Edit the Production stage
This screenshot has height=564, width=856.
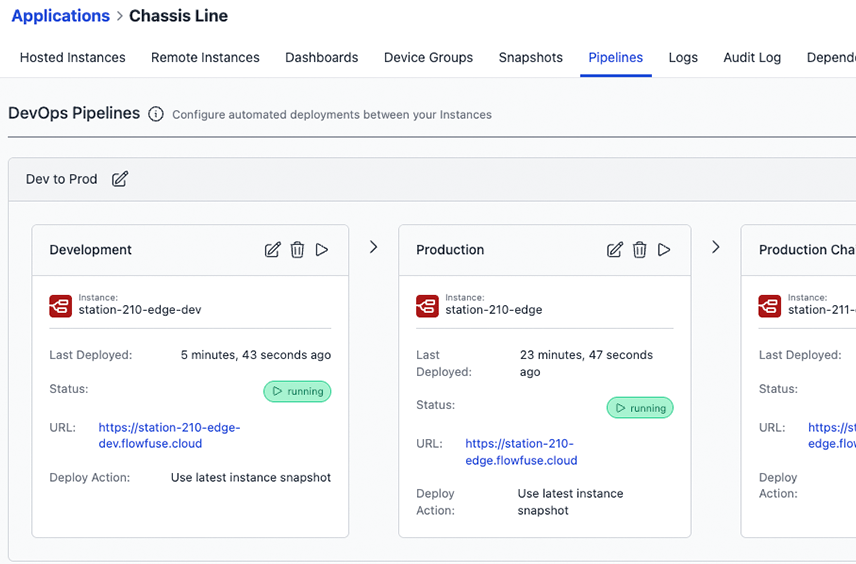click(615, 250)
